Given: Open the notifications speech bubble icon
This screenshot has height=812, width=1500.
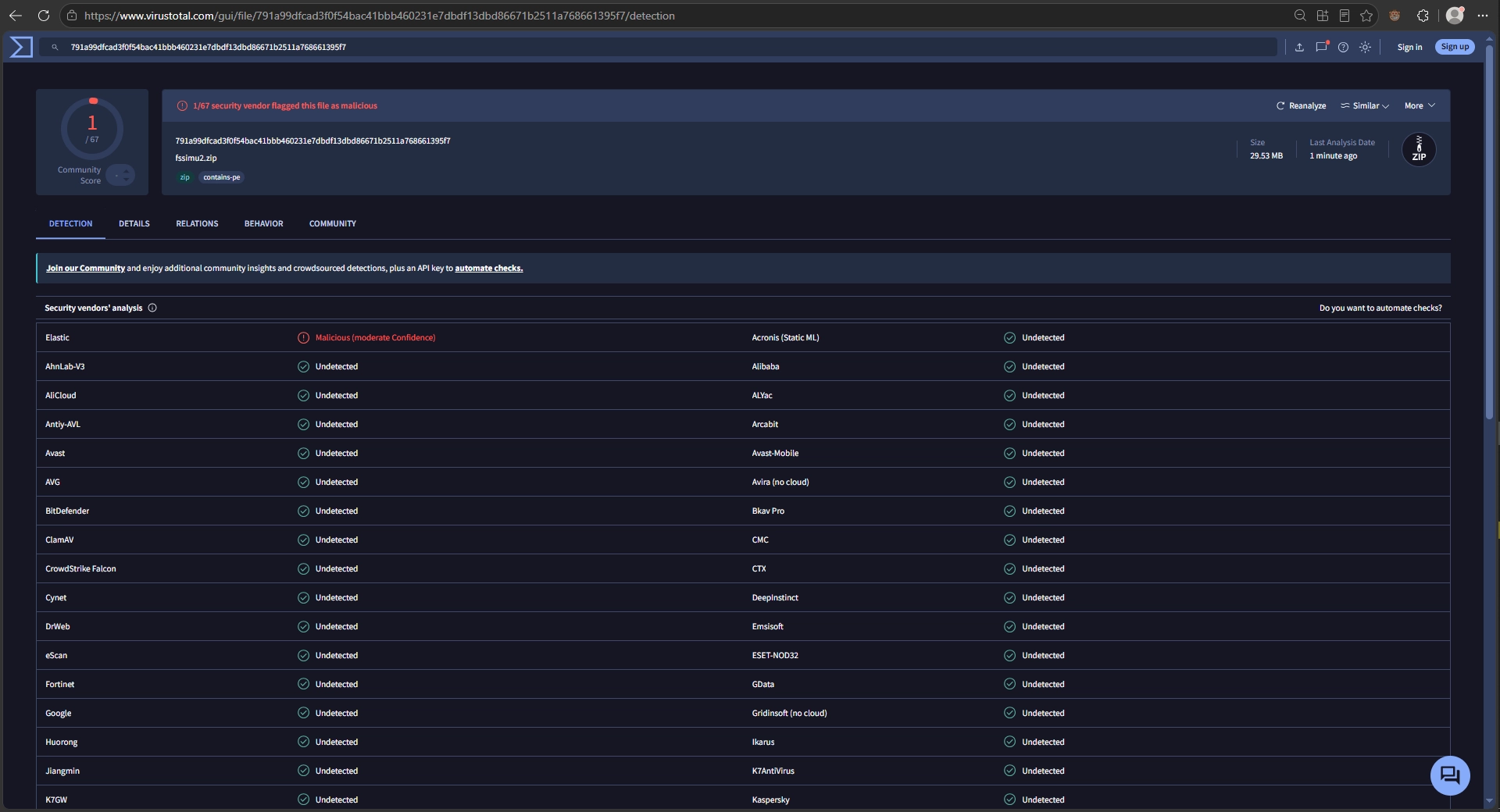Looking at the screenshot, I should (1321, 47).
